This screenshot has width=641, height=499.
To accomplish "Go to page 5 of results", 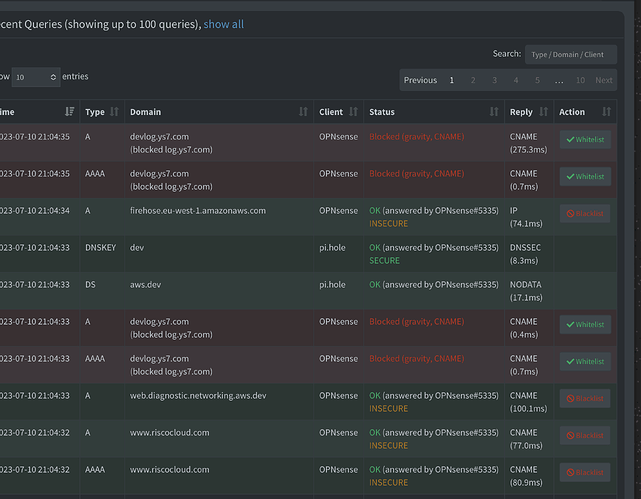I will pyautogui.click(x=537, y=80).
